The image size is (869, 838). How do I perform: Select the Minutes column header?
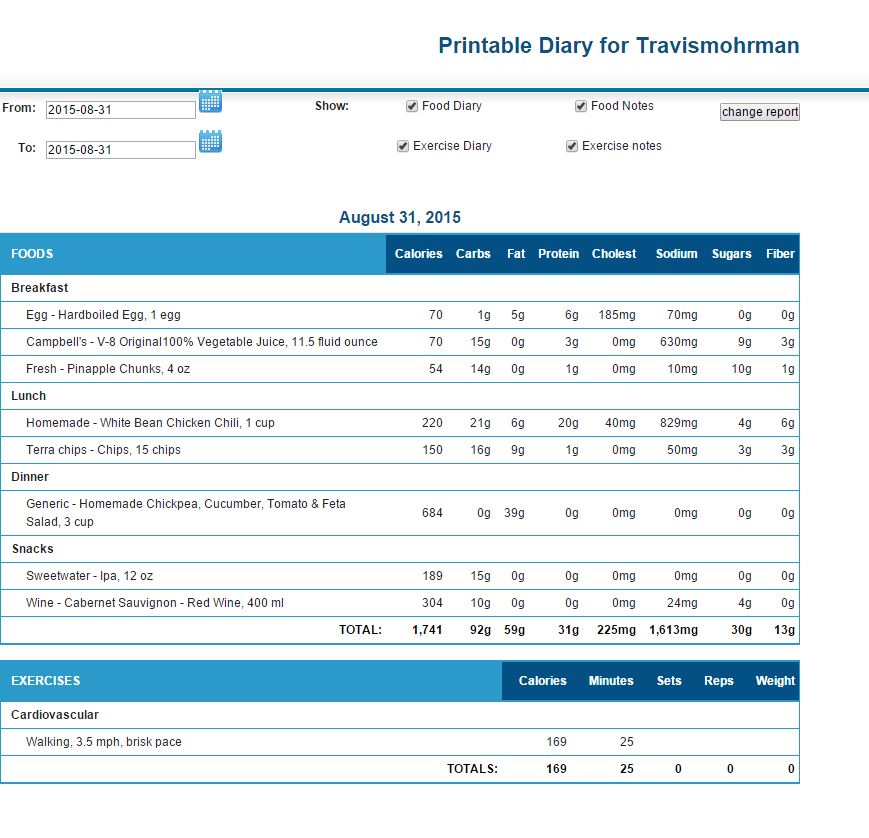pyautogui.click(x=611, y=681)
